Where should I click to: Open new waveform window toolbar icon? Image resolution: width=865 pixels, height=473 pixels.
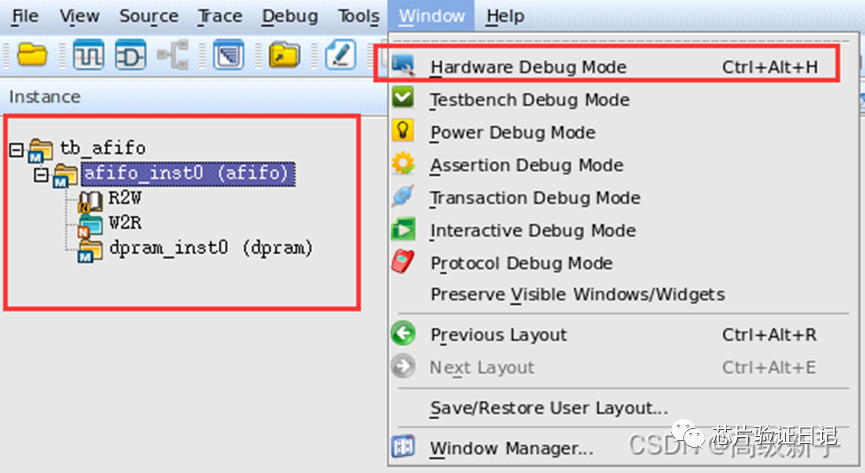tap(88, 55)
